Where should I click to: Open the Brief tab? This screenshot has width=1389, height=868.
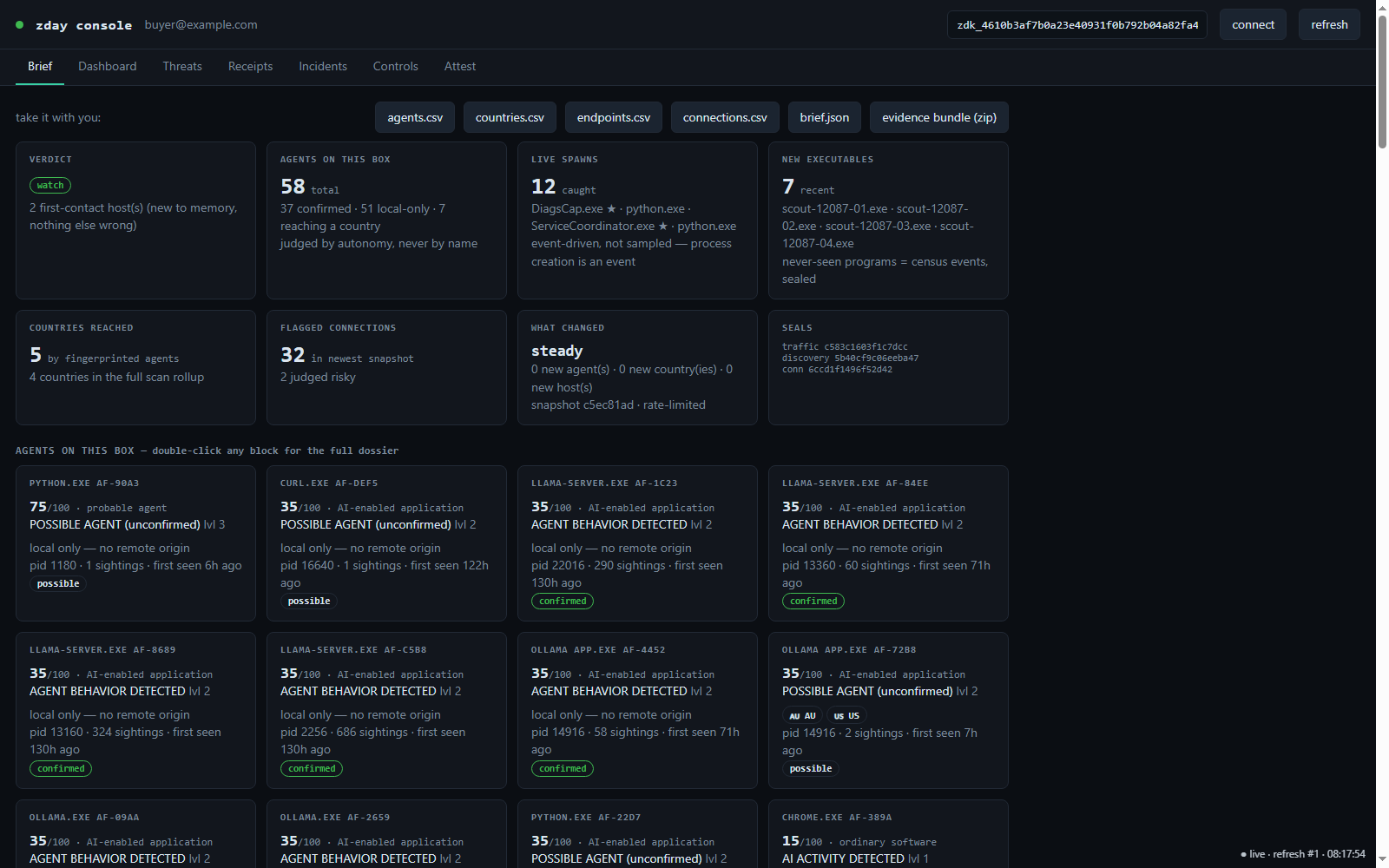coord(40,66)
